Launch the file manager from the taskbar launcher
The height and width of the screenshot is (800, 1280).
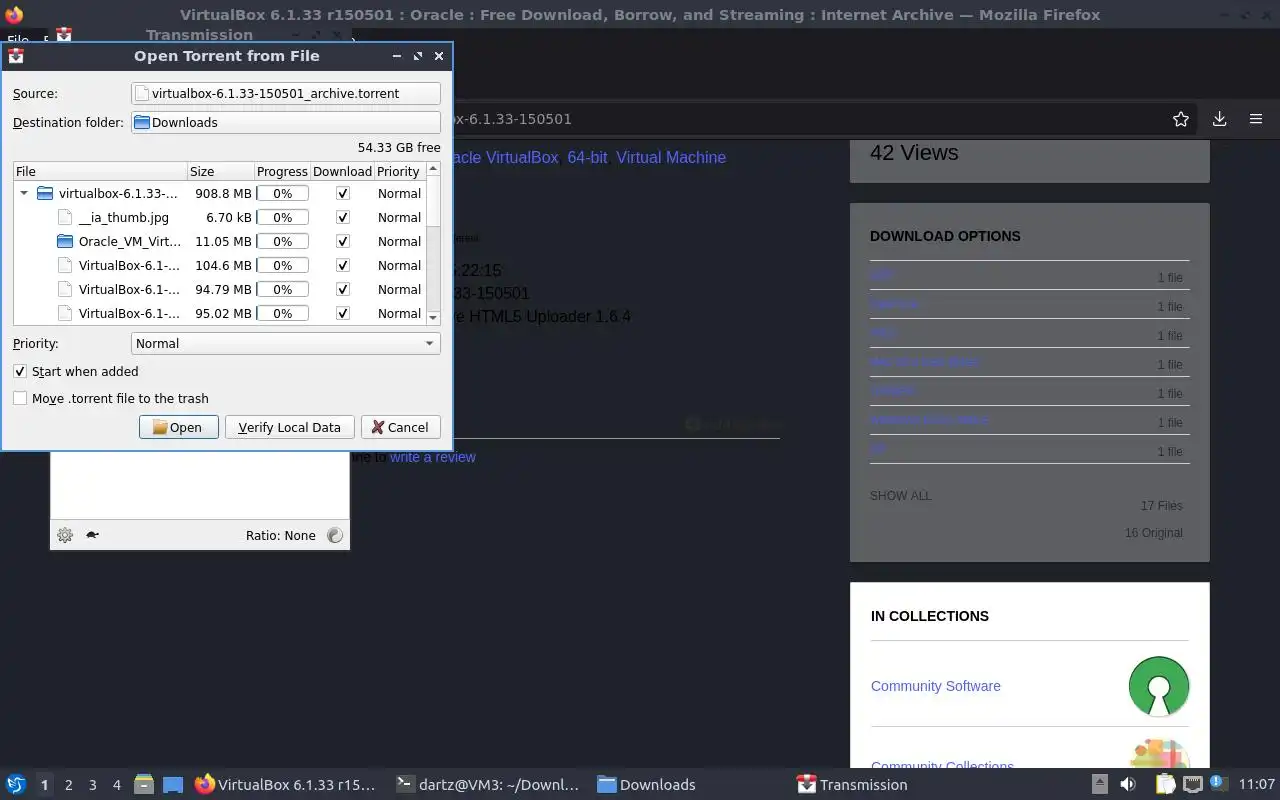pos(144,785)
